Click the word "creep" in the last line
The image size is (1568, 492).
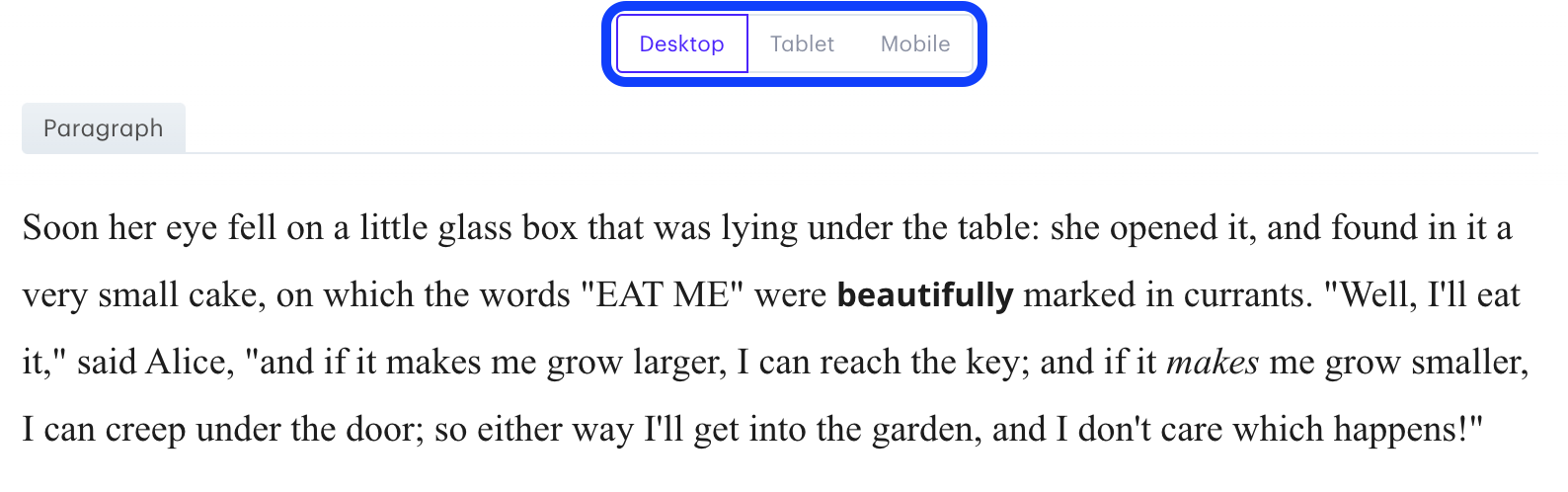145,430
